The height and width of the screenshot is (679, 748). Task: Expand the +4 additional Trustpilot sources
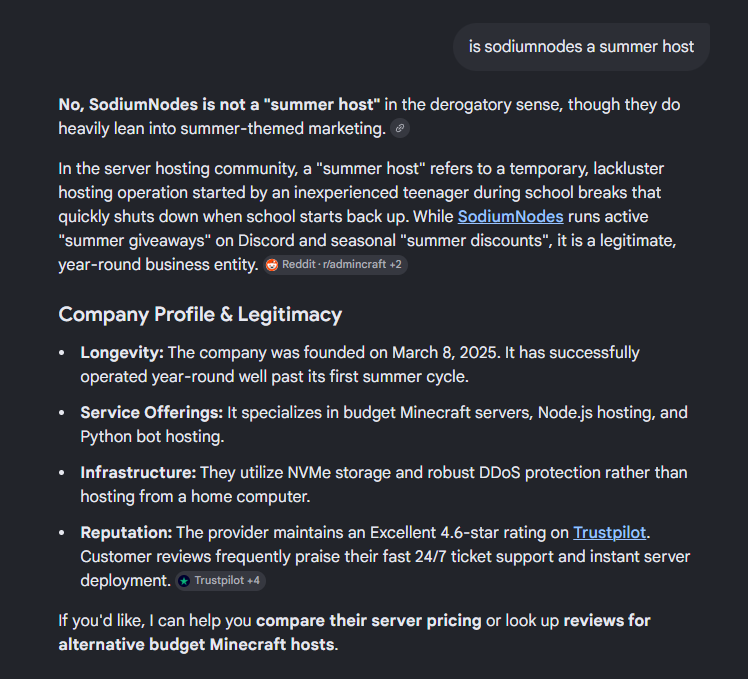coord(253,581)
